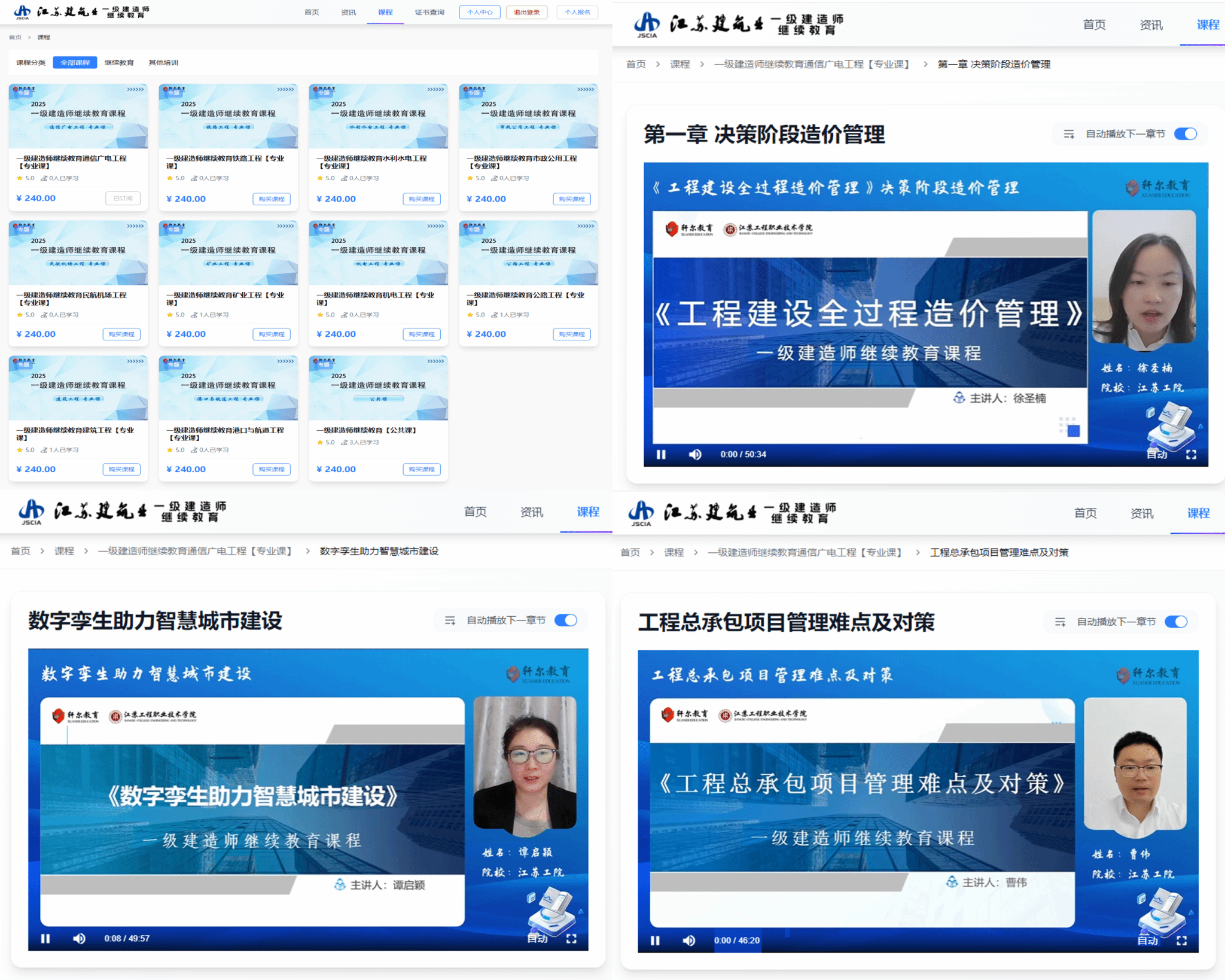Image resolution: width=1225 pixels, height=980 pixels.
Task: Open 自动 quality selector on 决策阶段 video
Action: click(x=1156, y=455)
